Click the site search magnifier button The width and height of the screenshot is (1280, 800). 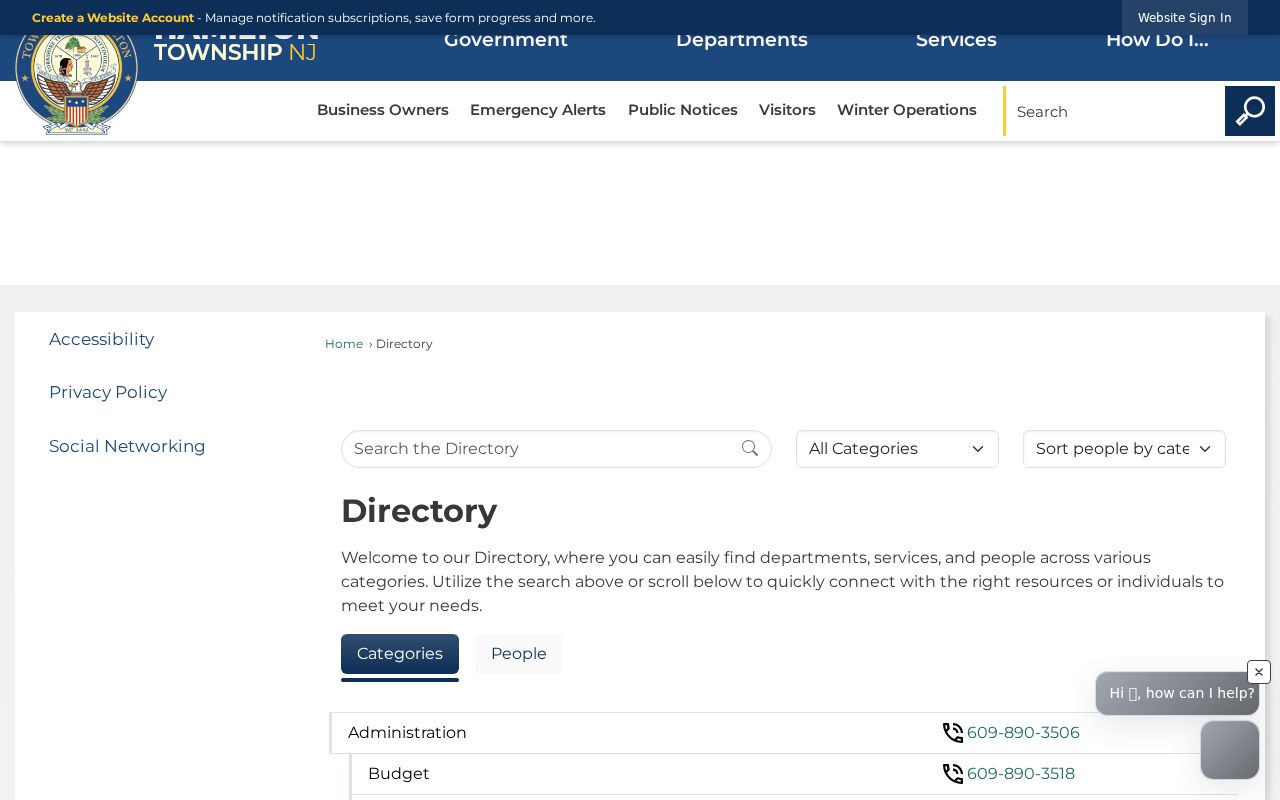(1250, 111)
